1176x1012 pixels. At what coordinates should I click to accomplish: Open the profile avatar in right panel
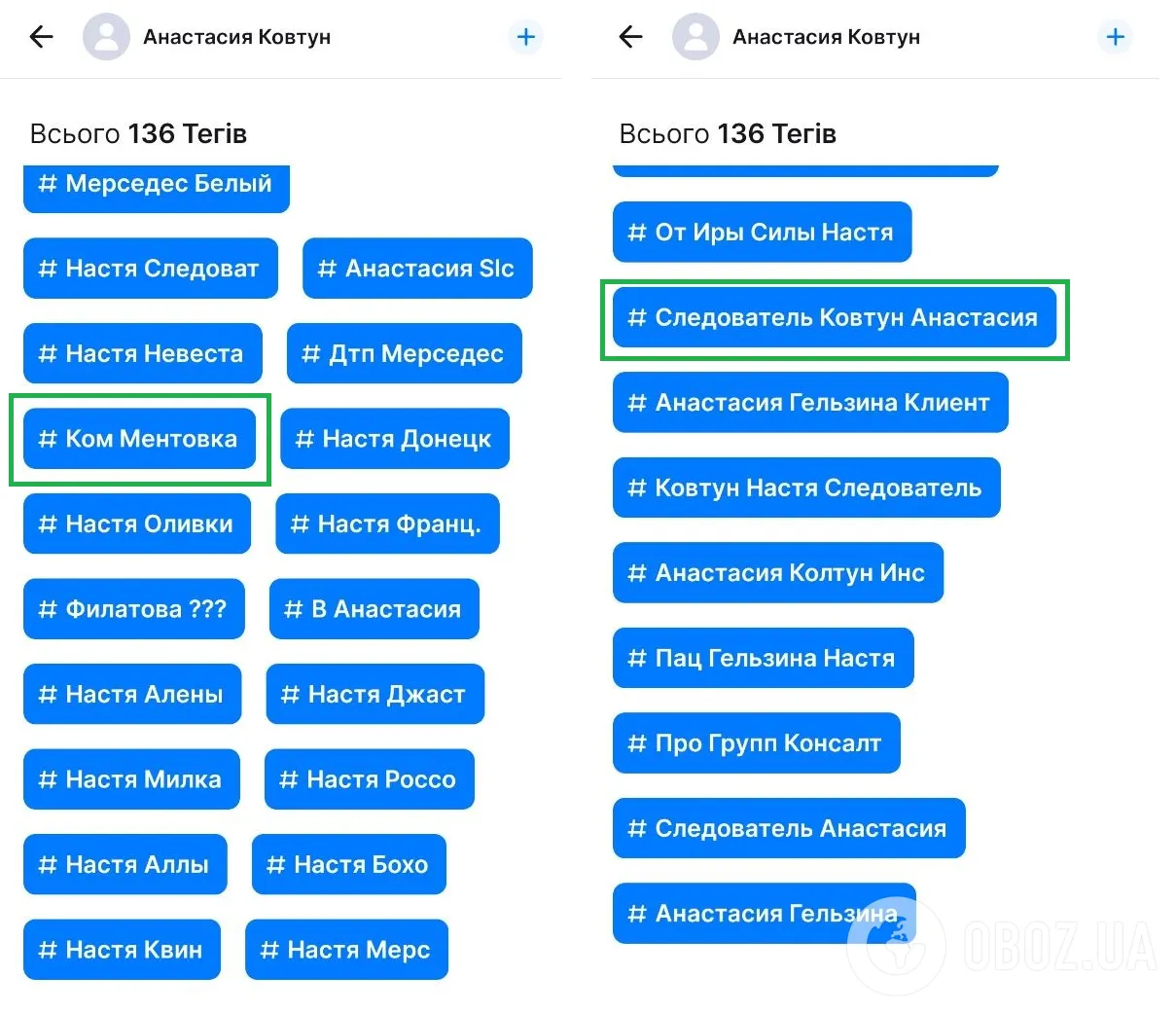coord(695,37)
